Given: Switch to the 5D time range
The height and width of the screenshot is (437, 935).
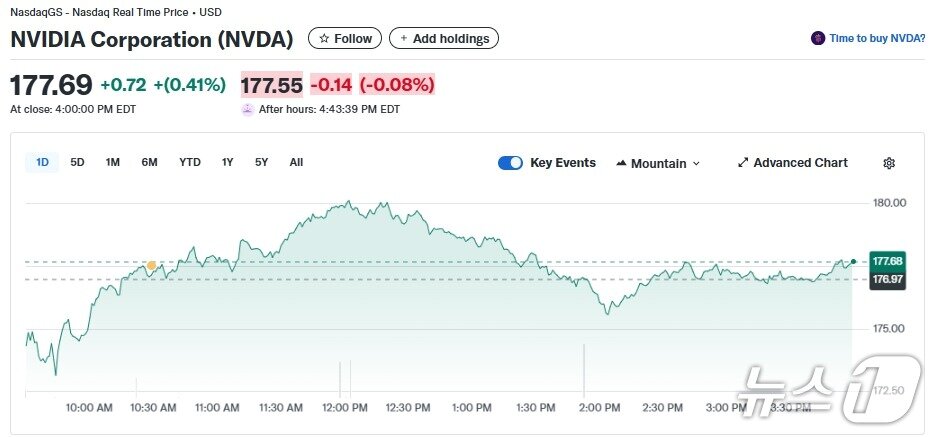Looking at the screenshot, I should point(78,162).
